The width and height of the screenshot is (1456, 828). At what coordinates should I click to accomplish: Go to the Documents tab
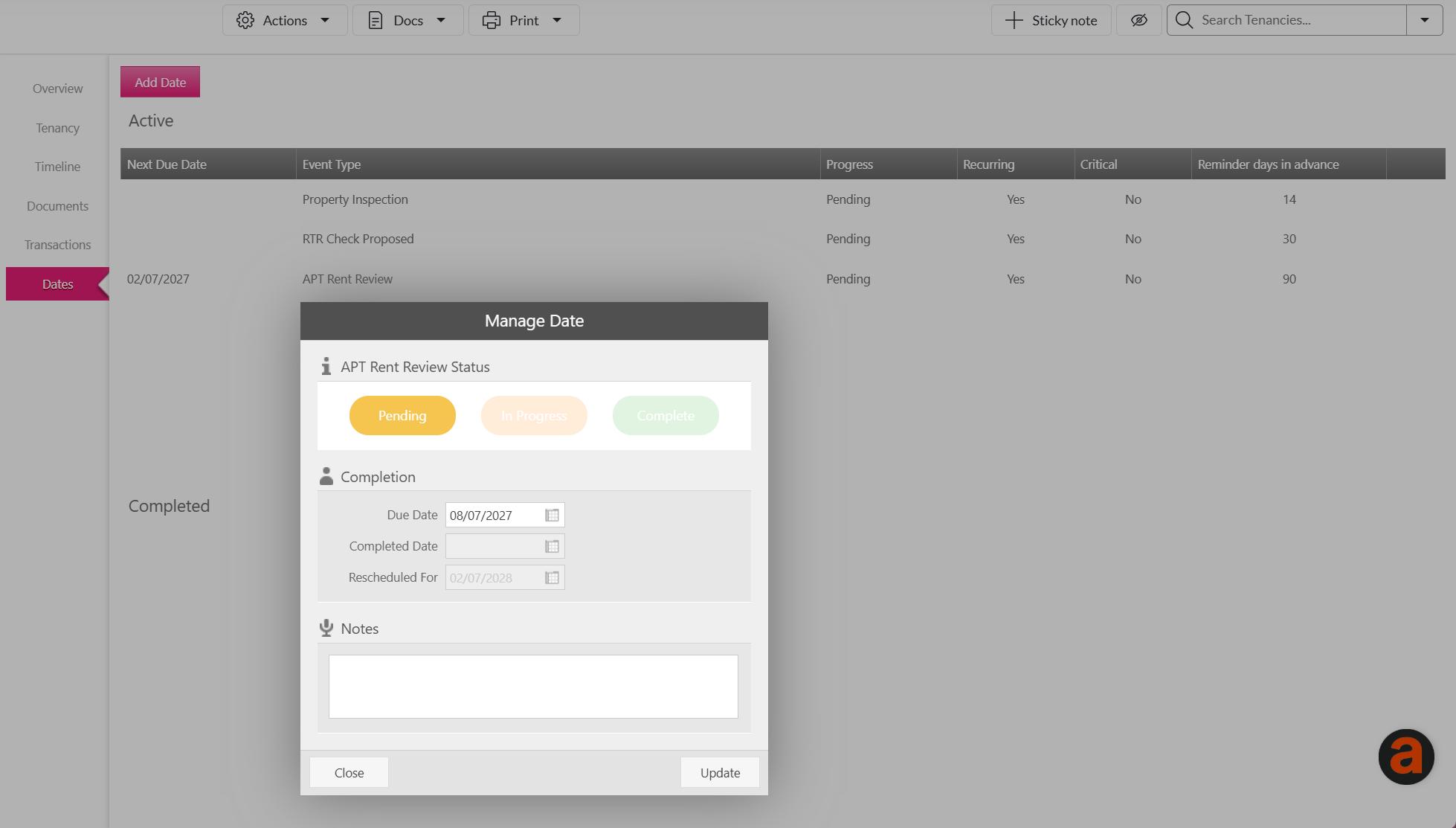click(x=57, y=206)
